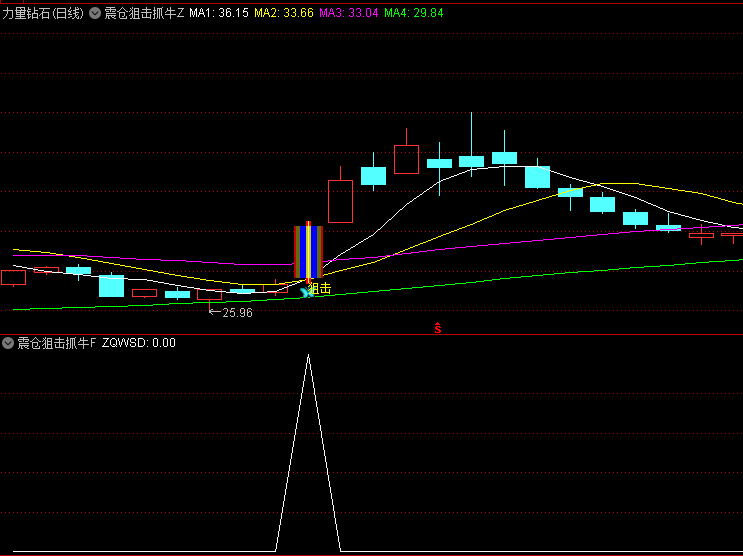Click the ZQWSD: 0.00 value label
Screen dimensions: 743x556
pos(139,343)
